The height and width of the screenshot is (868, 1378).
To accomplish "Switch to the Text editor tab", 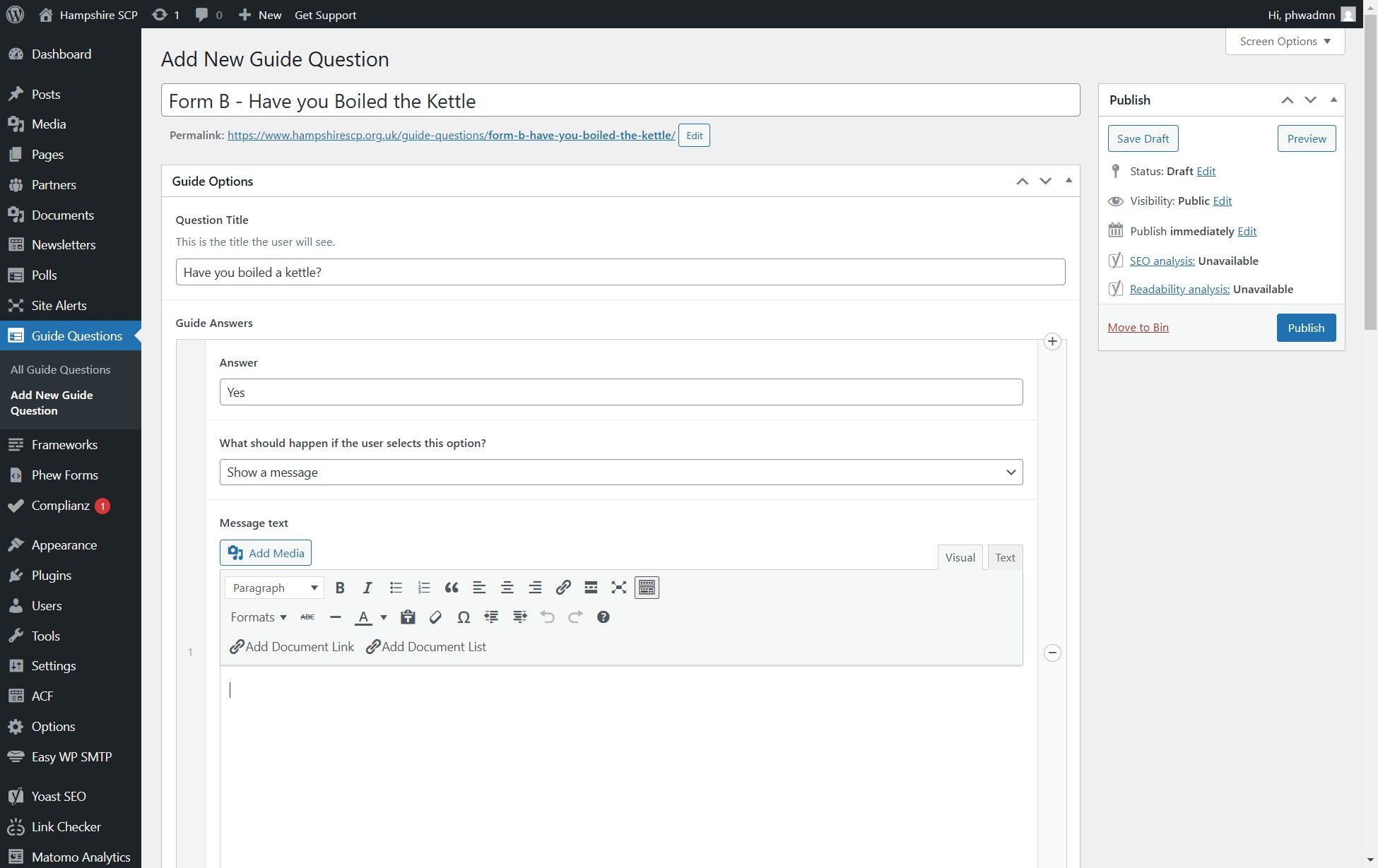I will coord(1004,557).
